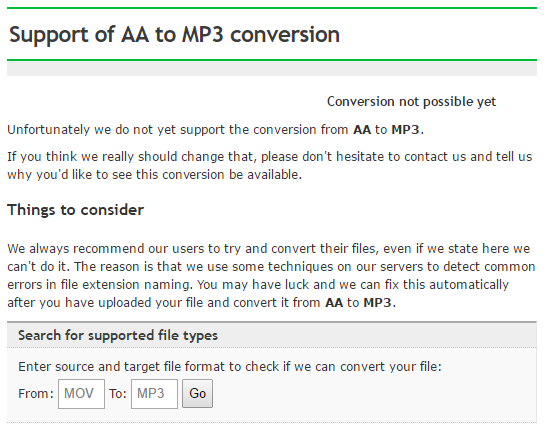Viewport: 550px width, 432px height.
Task: Click the 'If you think we really should' paragraph
Action: 270,165
